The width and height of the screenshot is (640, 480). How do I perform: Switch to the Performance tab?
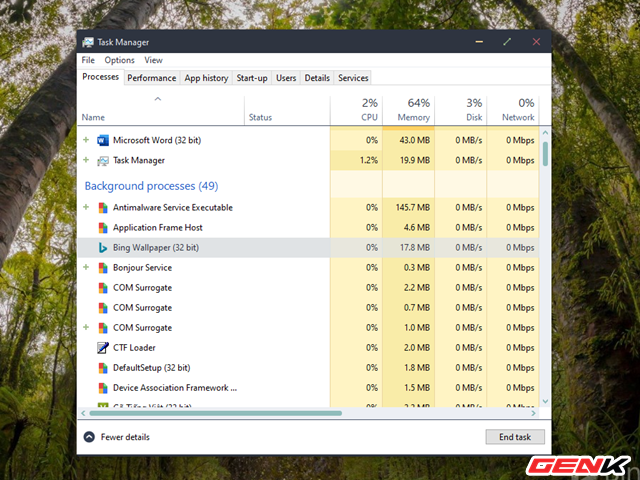click(x=151, y=78)
